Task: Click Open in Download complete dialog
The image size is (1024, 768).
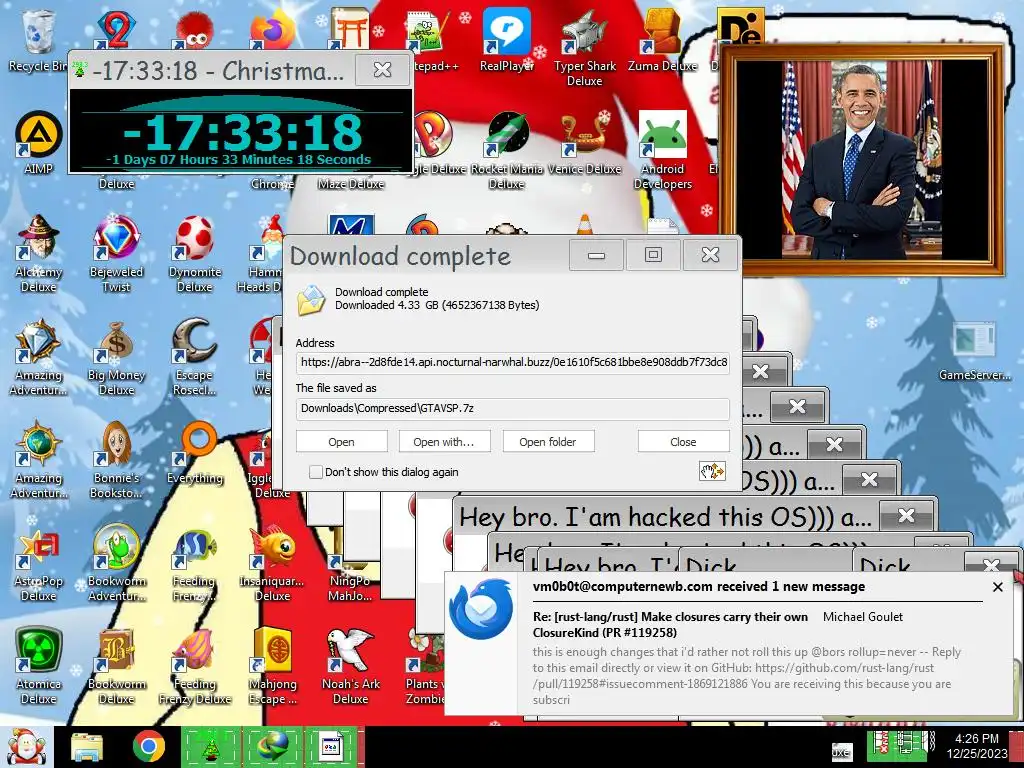Action: point(341,441)
